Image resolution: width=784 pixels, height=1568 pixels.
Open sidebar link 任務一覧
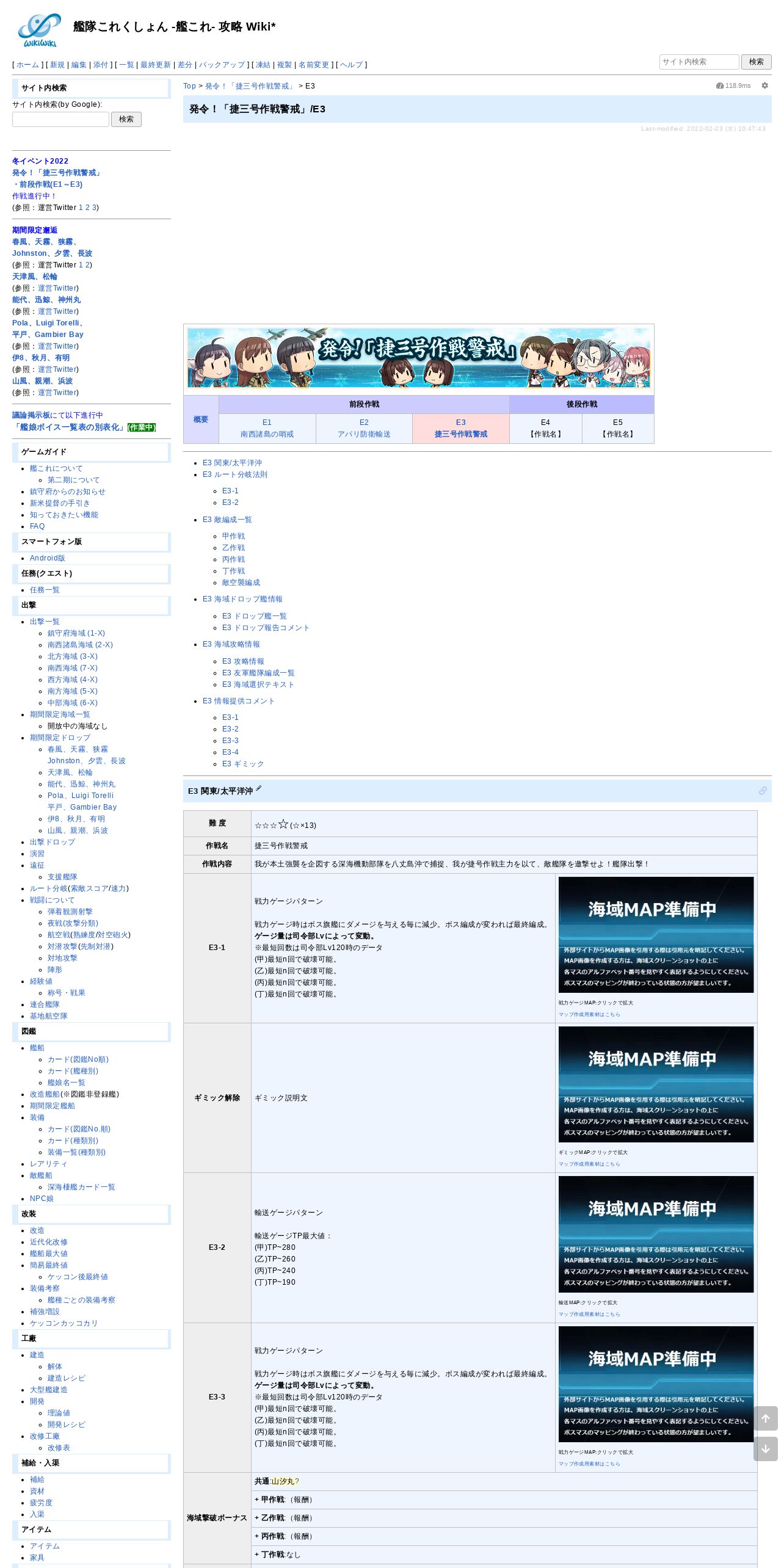point(45,590)
